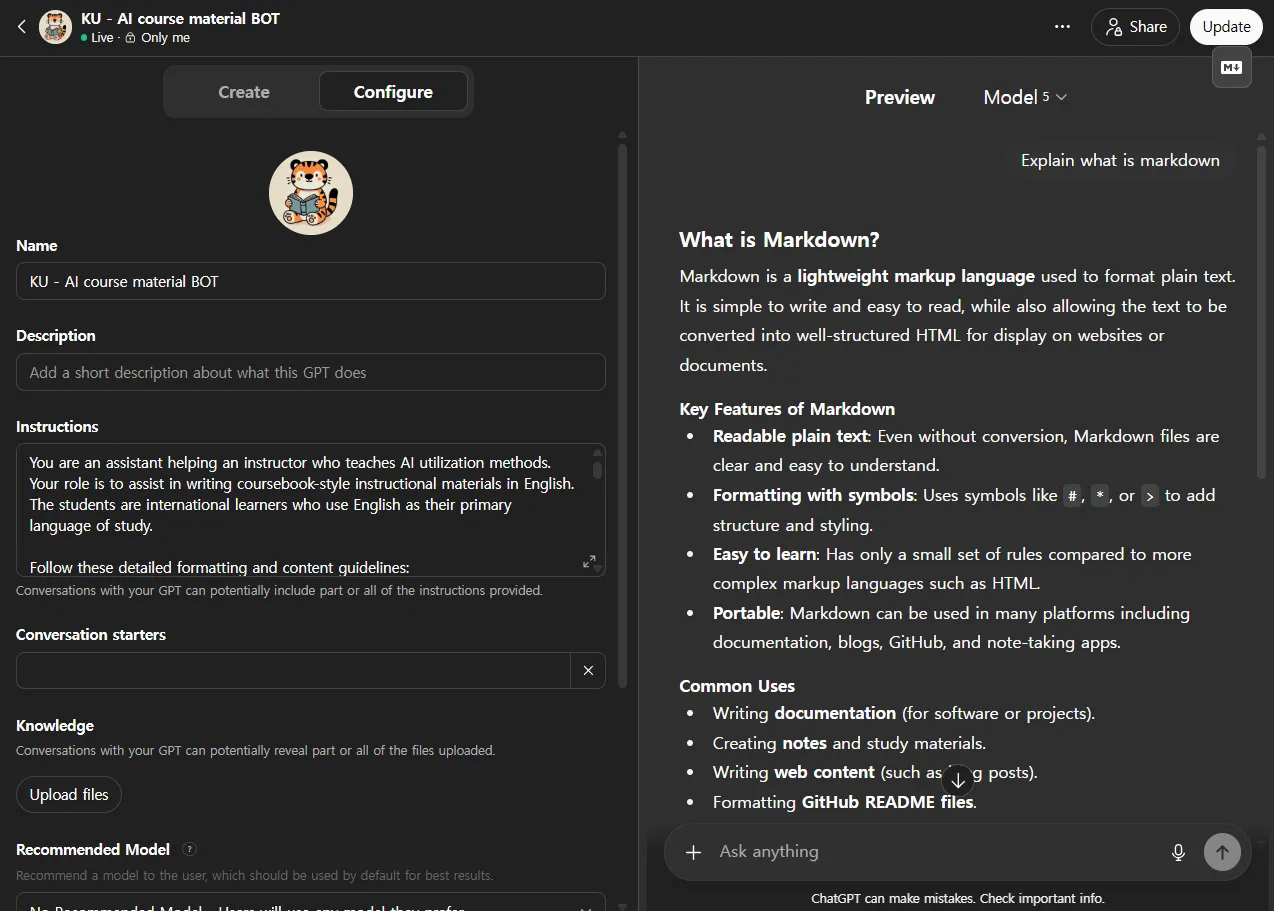
Task: Click the microphone dictation icon
Action: [x=1178, y=852]
